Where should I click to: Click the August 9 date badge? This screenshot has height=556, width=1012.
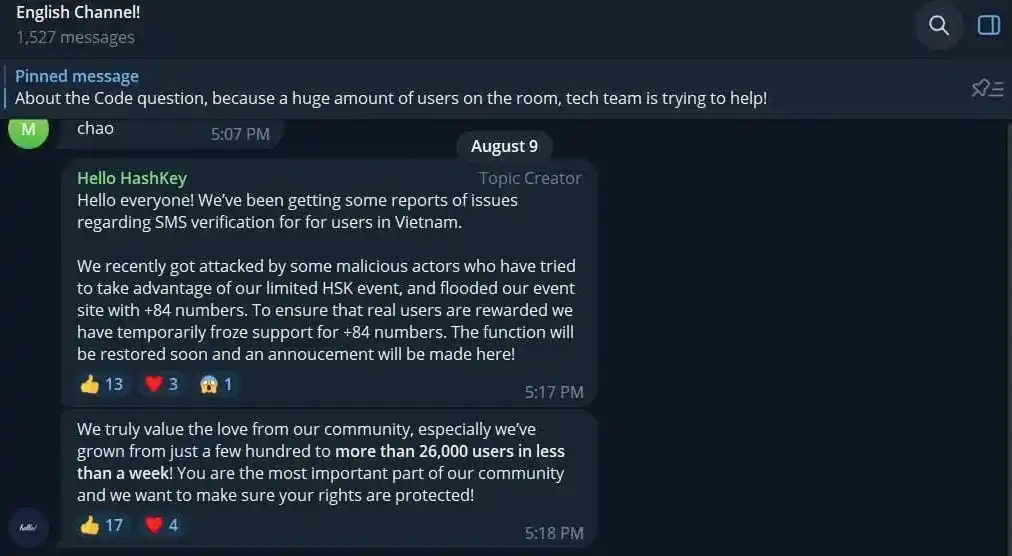coord(504,146)
